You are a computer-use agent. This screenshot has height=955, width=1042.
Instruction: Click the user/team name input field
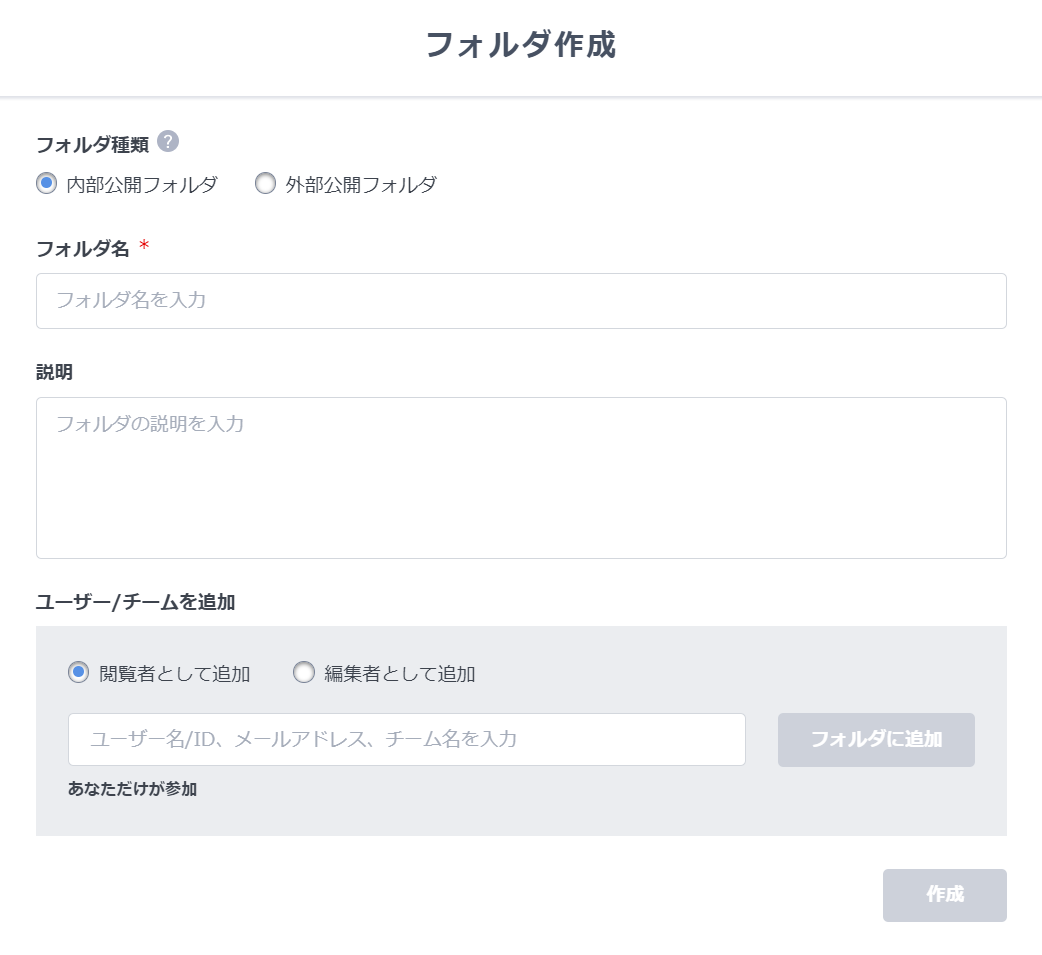tap(406, 740)
